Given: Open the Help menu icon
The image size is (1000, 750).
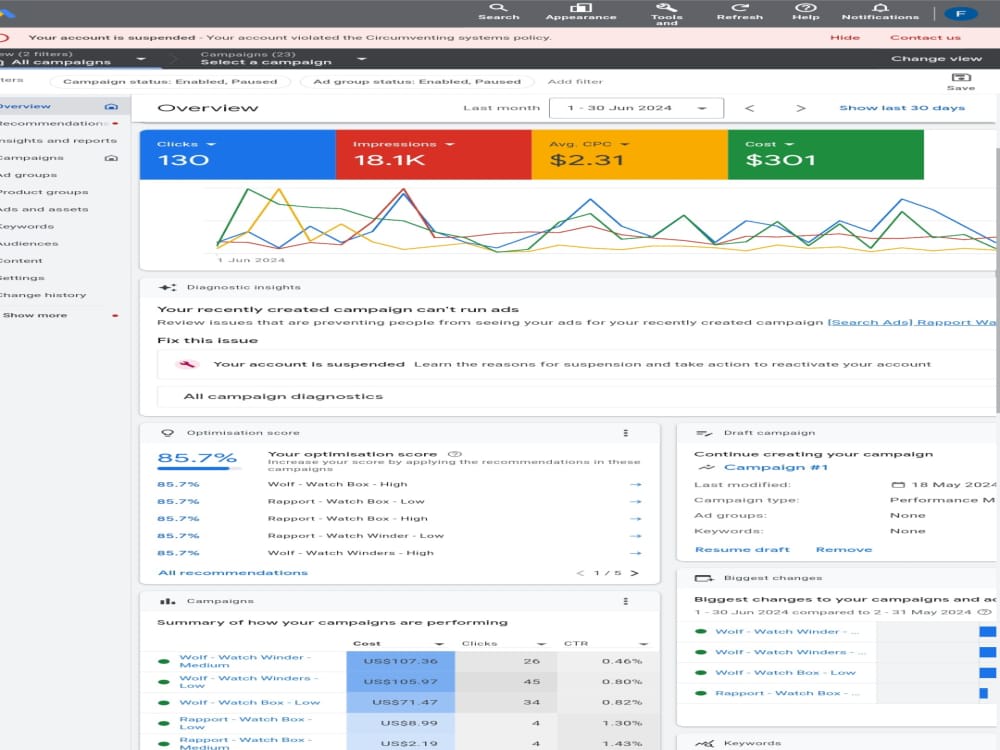Looking at the screenshot, I should click(x=805, y=11).
